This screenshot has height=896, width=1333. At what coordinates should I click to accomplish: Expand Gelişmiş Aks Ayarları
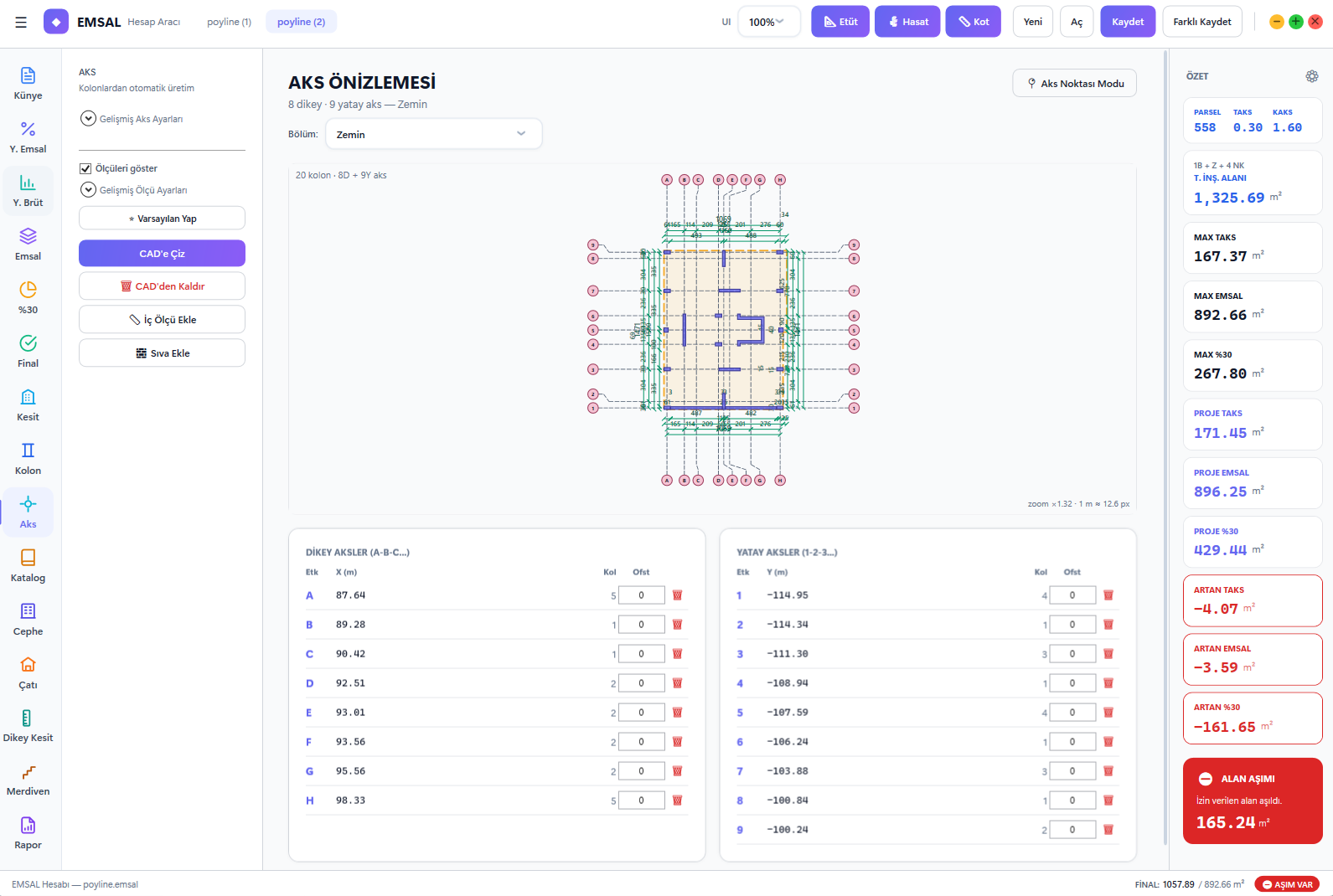tap(131, 119)
